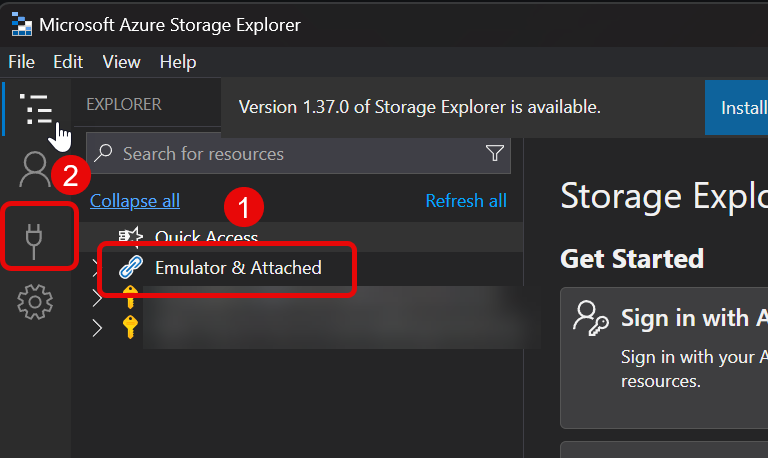768x458 pixels.
Task: Click the Collapse all link
Action: click(x=135, y=201)
